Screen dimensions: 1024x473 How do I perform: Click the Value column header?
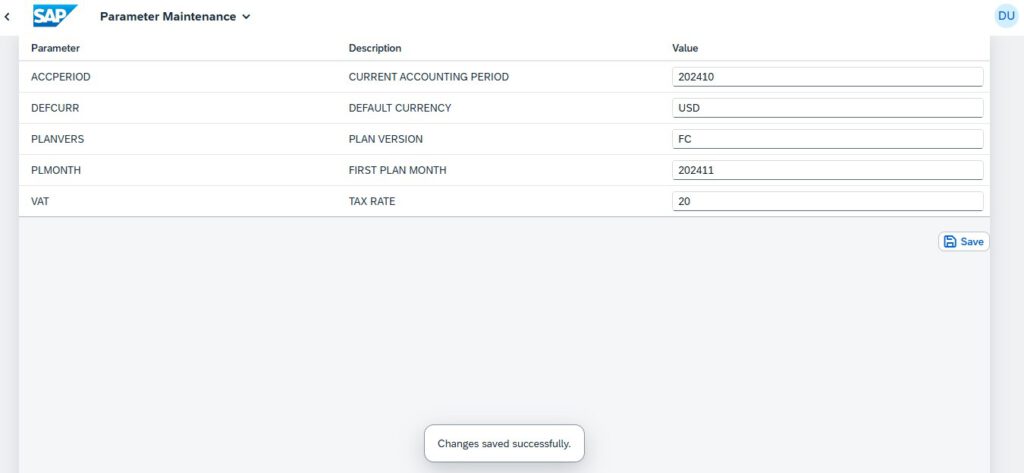(x=685, y=48)
